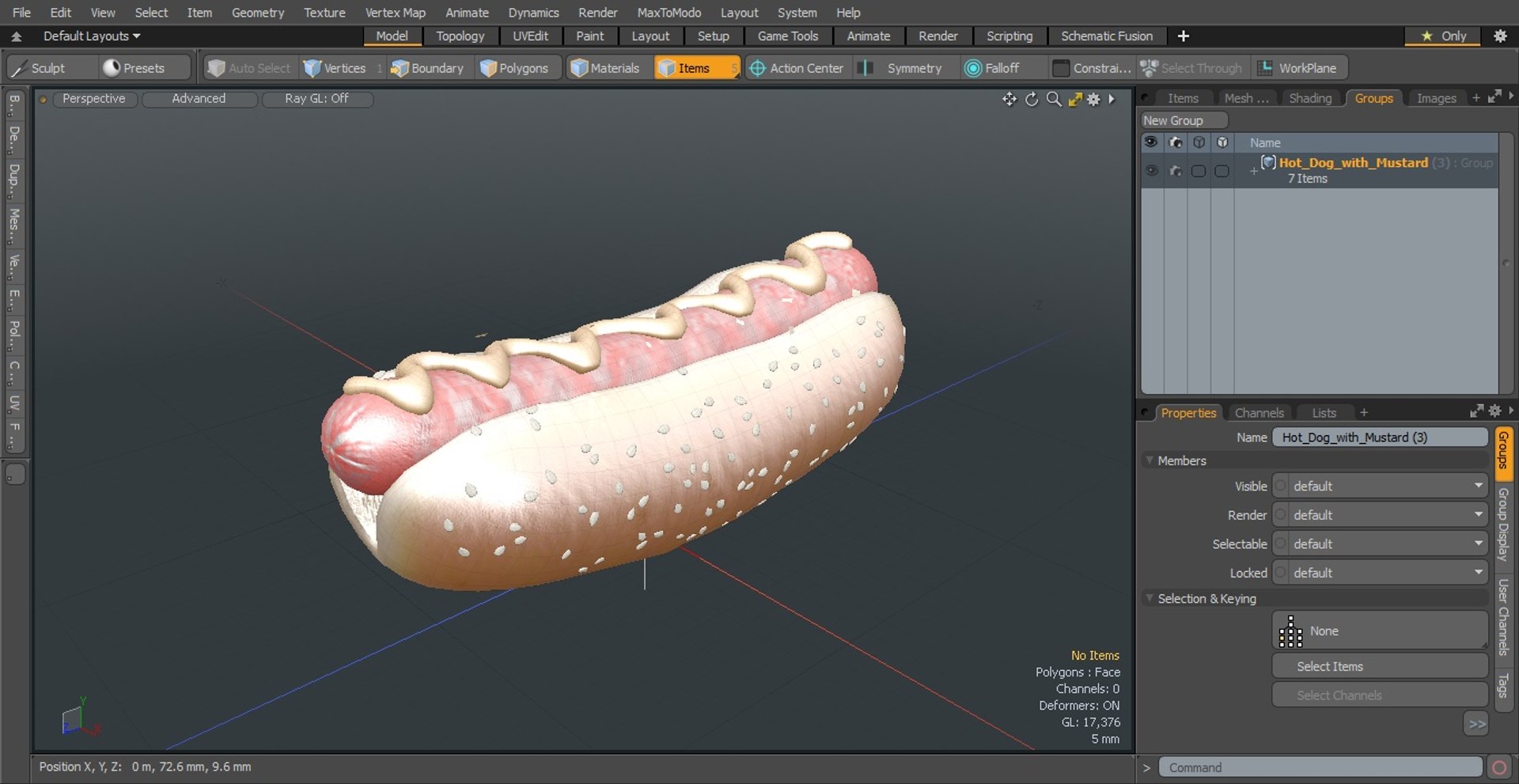Add a new layout tab with plus

(x=1184, y=36)
